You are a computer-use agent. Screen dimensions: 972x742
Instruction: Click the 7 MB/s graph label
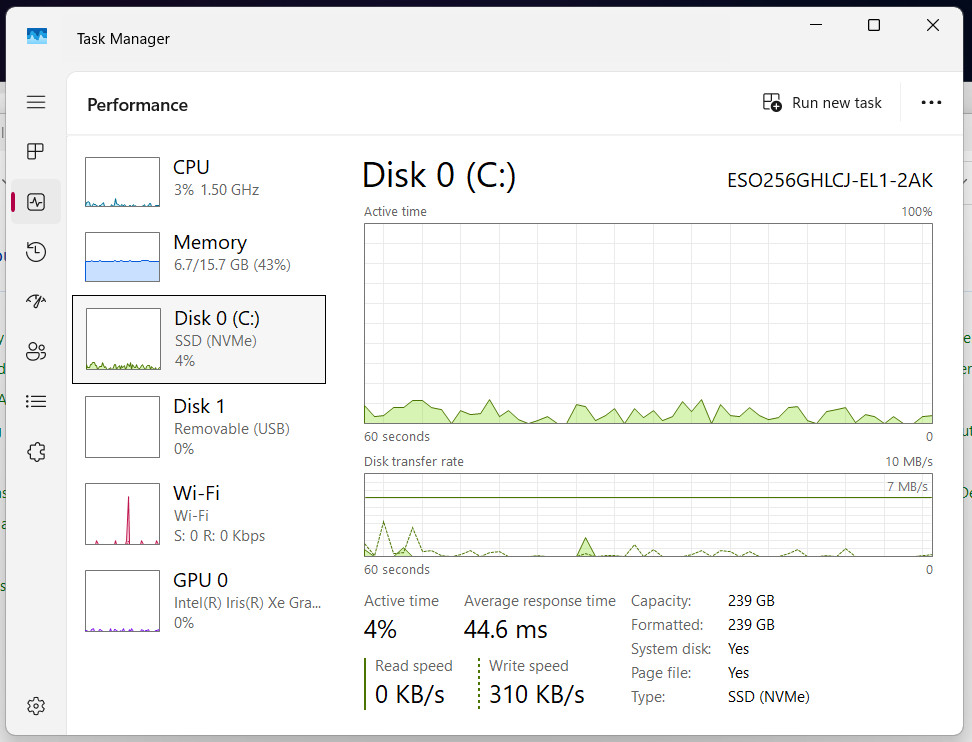point(907,487)
